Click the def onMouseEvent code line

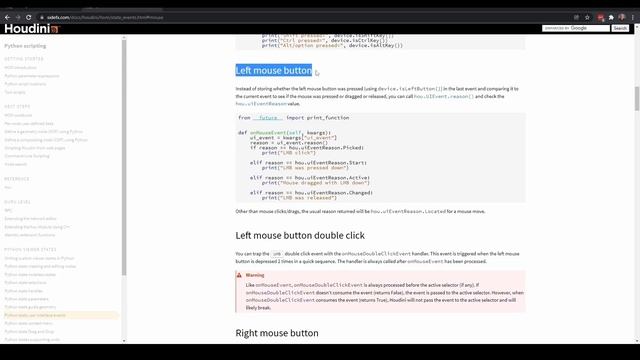pos(285,133)
